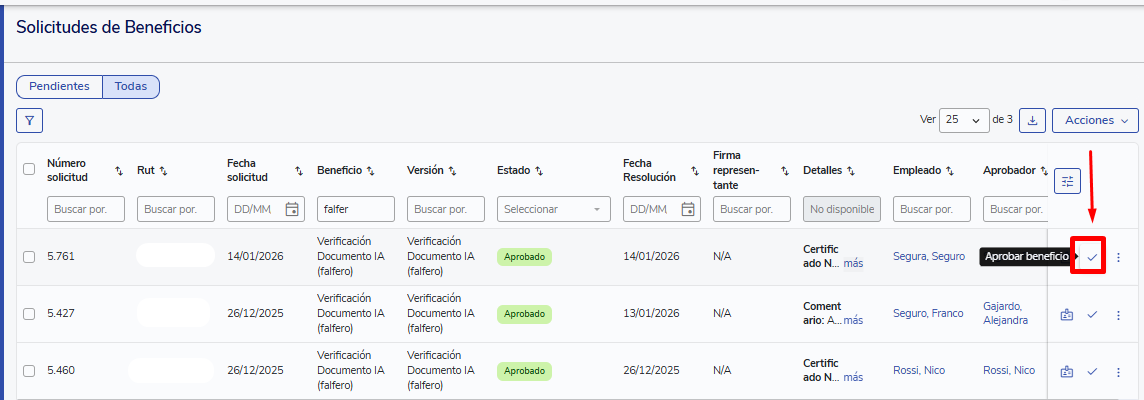
Task: Click the Rut search input field
Action: click(176, 209)
